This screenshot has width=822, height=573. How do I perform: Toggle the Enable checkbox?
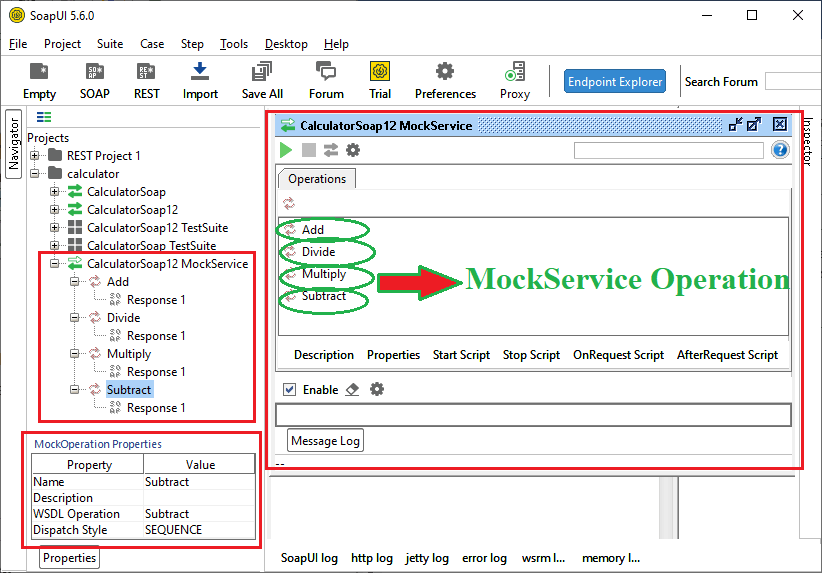pos(289,390)
